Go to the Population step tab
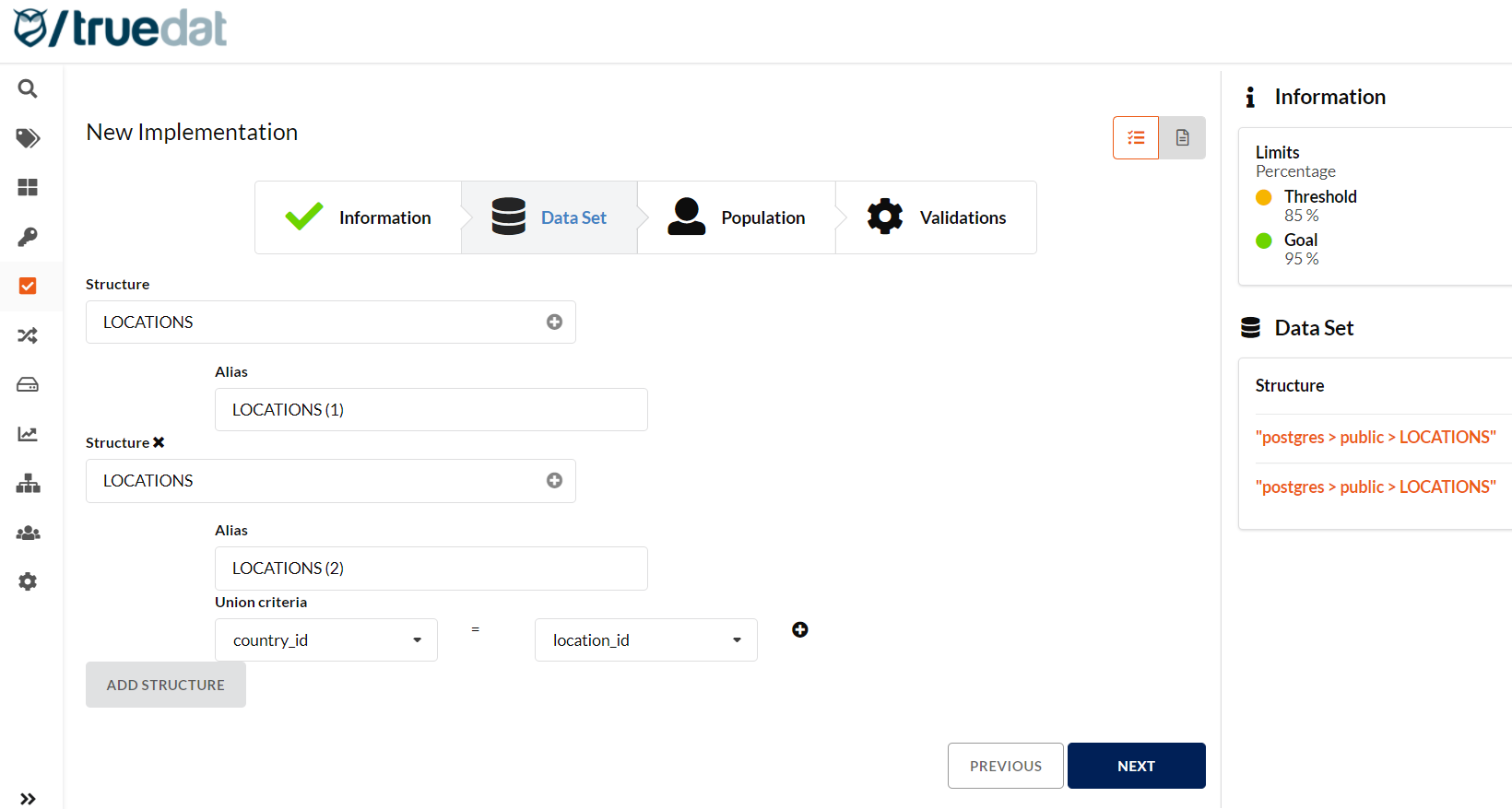Screen dimensions: 1512x809 click(x=737, y=217)
